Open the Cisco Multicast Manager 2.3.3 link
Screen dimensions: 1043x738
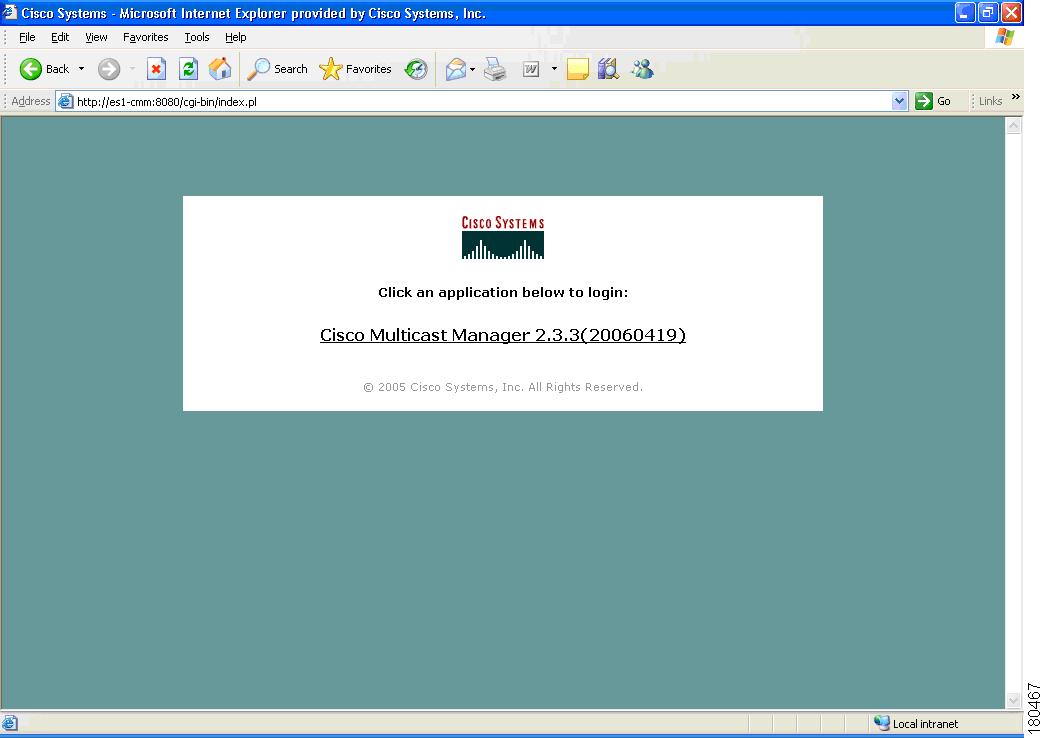503,335
